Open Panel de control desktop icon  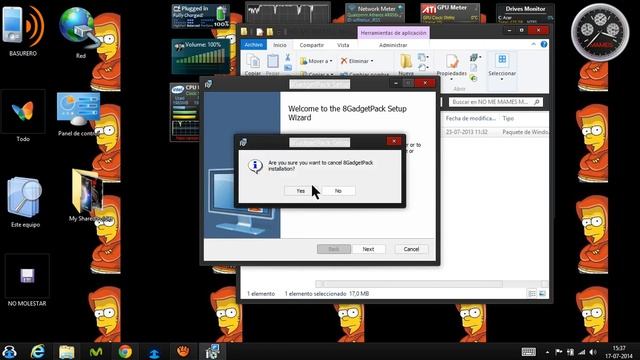click(x=78, y=114)
